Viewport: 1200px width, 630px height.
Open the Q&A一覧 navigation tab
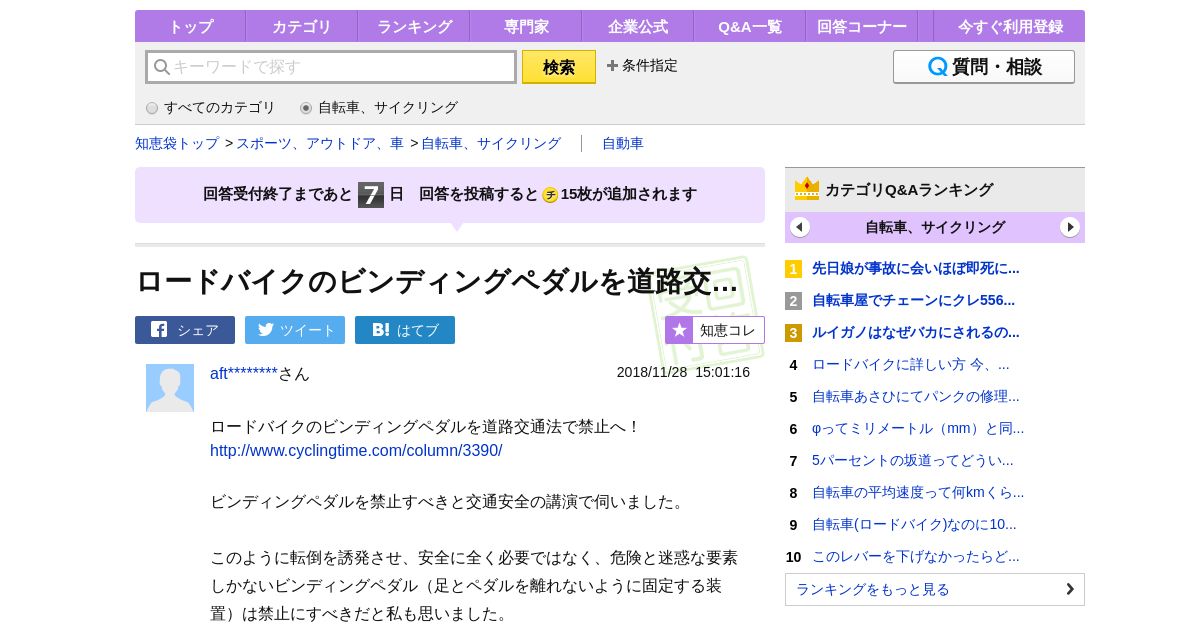tap(750, 26)
